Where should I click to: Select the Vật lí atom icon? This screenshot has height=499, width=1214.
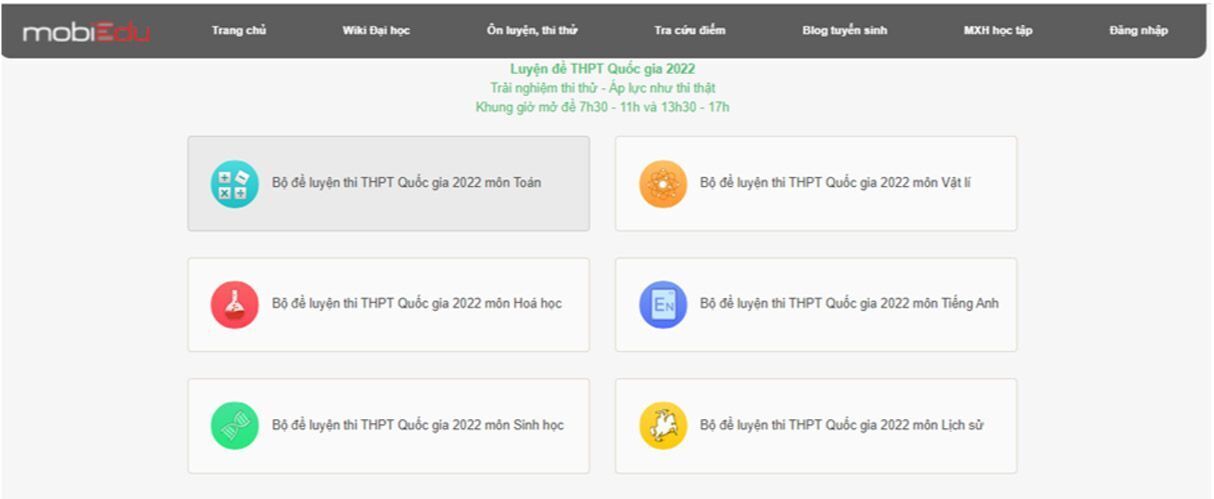tap(663, 184)
